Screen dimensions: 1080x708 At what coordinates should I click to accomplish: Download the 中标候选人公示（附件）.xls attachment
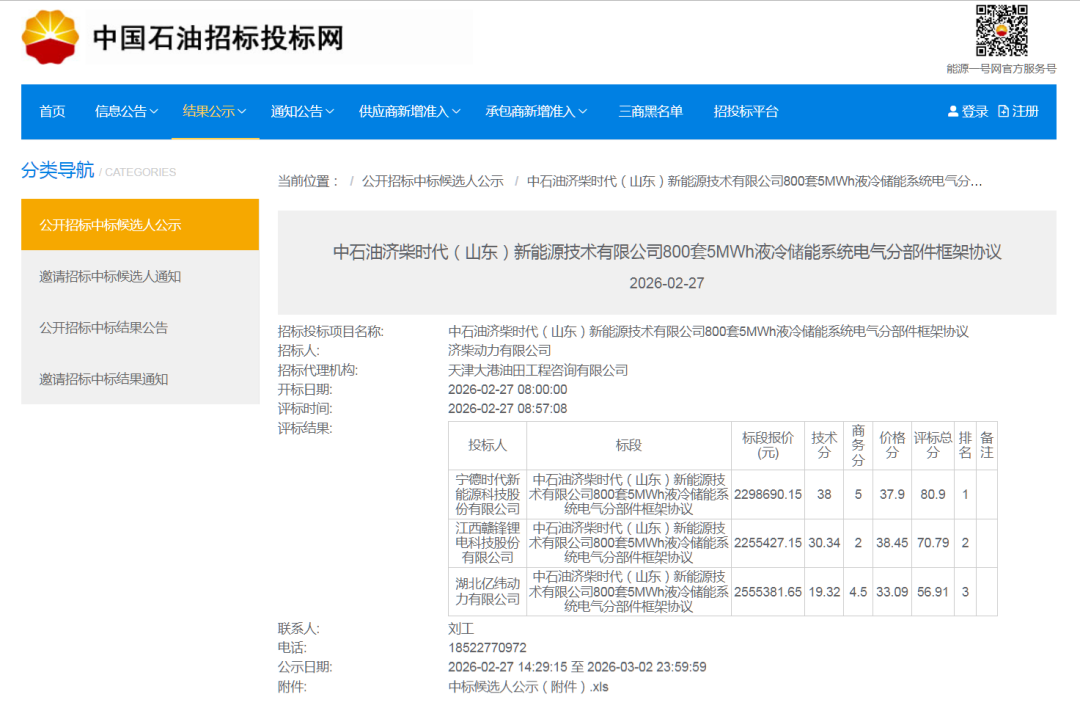pos(527,687)
